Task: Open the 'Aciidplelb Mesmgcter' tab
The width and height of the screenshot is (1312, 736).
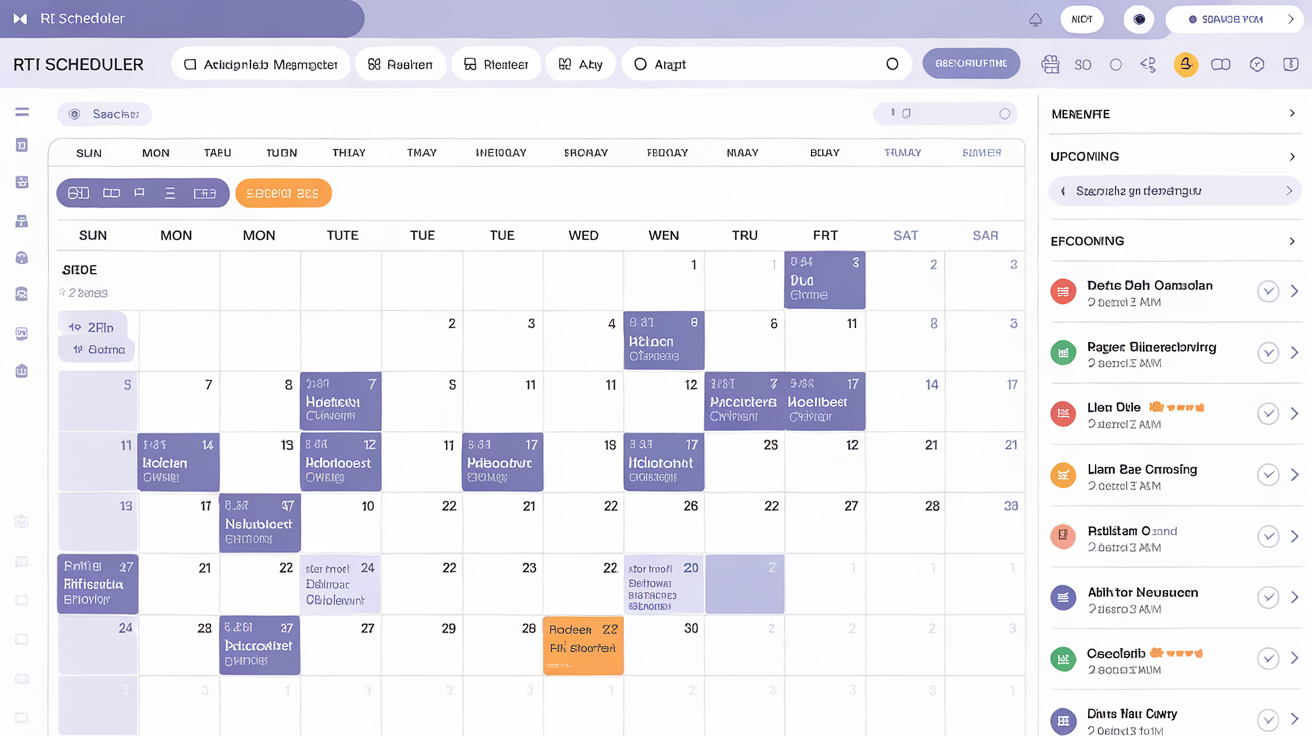Action: [261, 64]
